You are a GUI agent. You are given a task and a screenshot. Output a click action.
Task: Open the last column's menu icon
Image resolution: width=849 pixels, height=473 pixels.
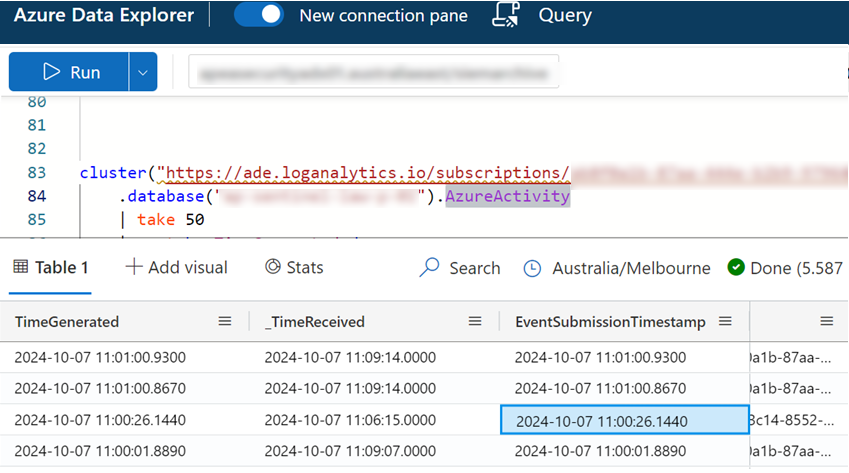click(x=826, y=321)
